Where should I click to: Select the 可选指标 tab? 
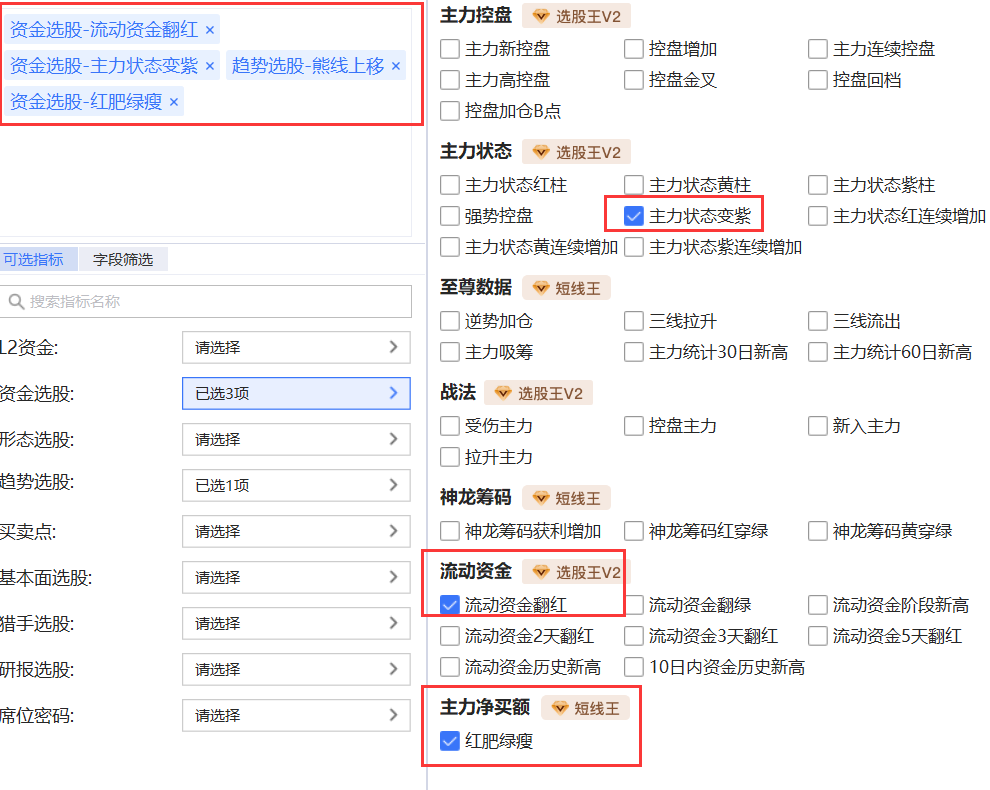(x=34, y=260)
